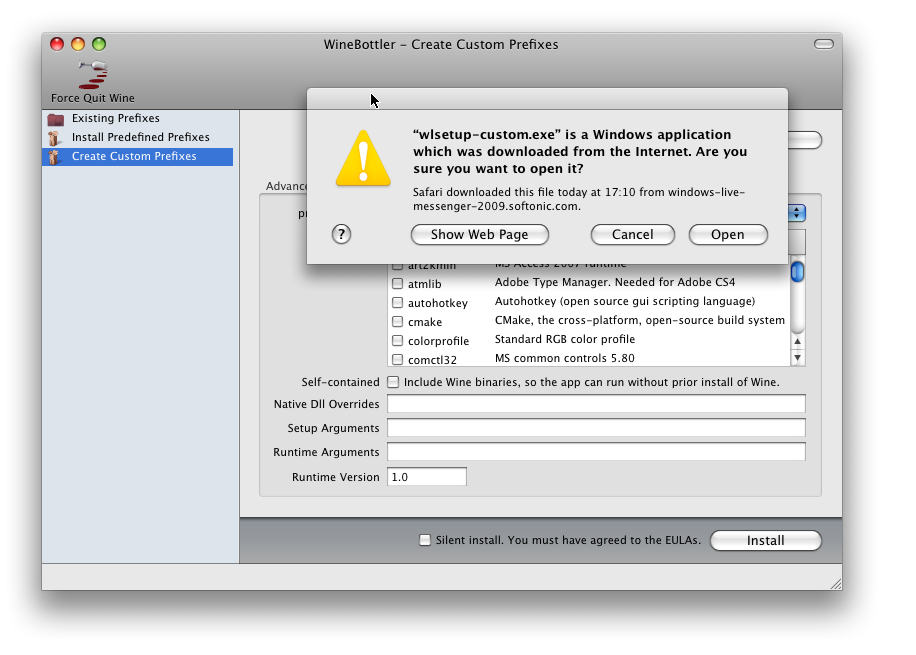The height and width of the screenshot is (655, 916).
Task: Enable the autohotkey checkbox
Action: click(397, 302)
